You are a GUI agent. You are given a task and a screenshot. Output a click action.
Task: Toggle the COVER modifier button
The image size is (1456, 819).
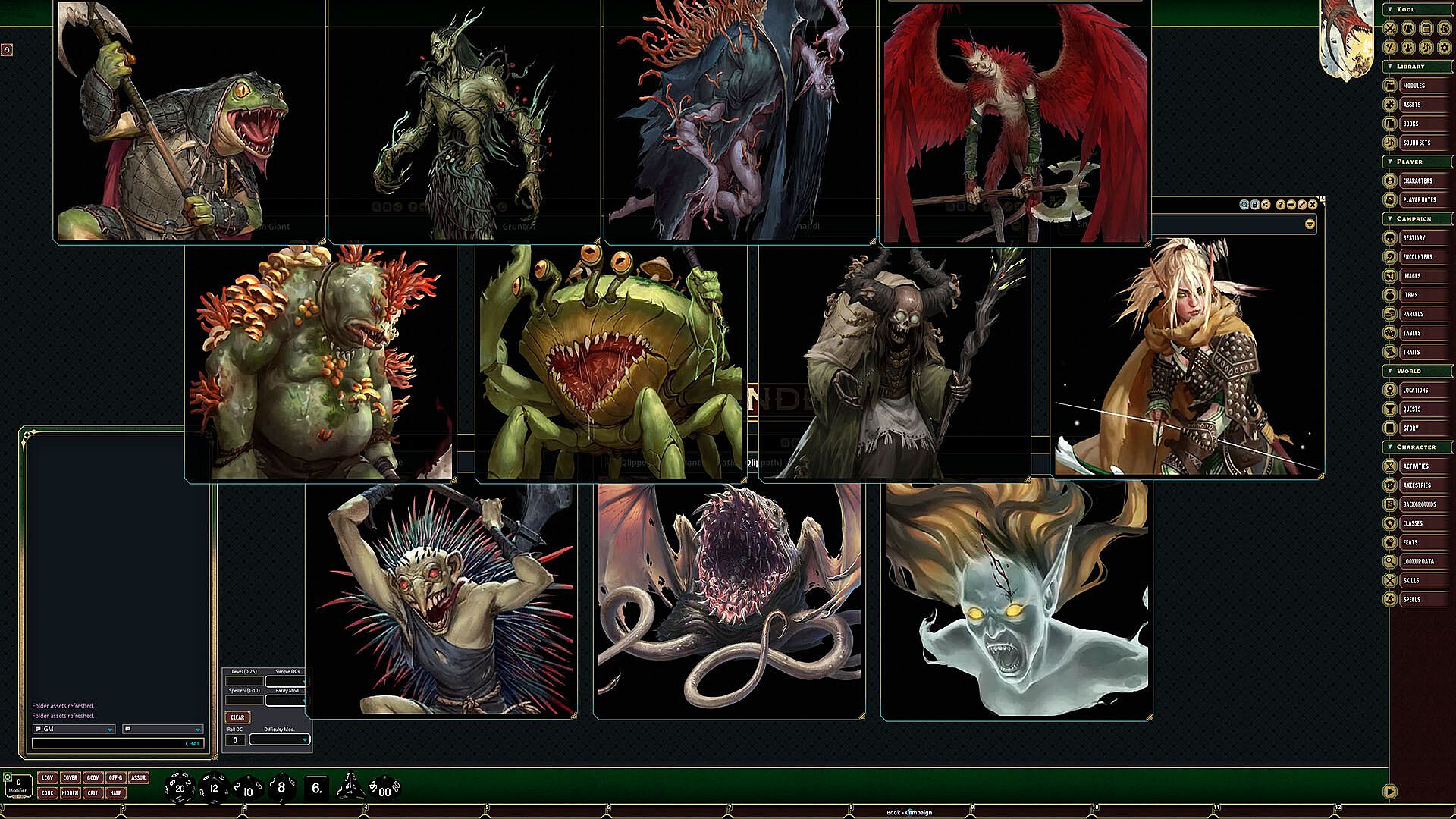pyautogui.click(x=70, y=777)
